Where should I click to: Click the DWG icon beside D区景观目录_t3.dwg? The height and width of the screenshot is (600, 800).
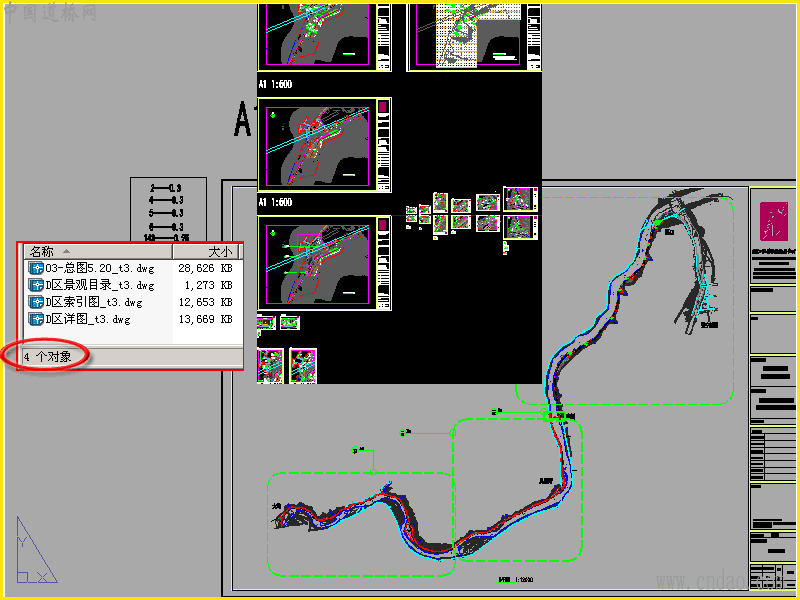(x=36, y=285)
